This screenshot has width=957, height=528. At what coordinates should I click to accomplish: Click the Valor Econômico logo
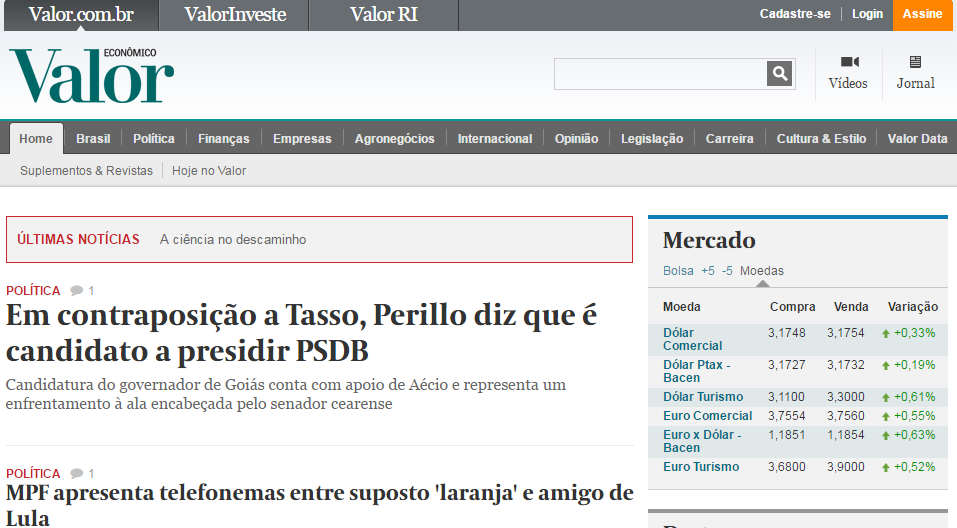[92, 76]
